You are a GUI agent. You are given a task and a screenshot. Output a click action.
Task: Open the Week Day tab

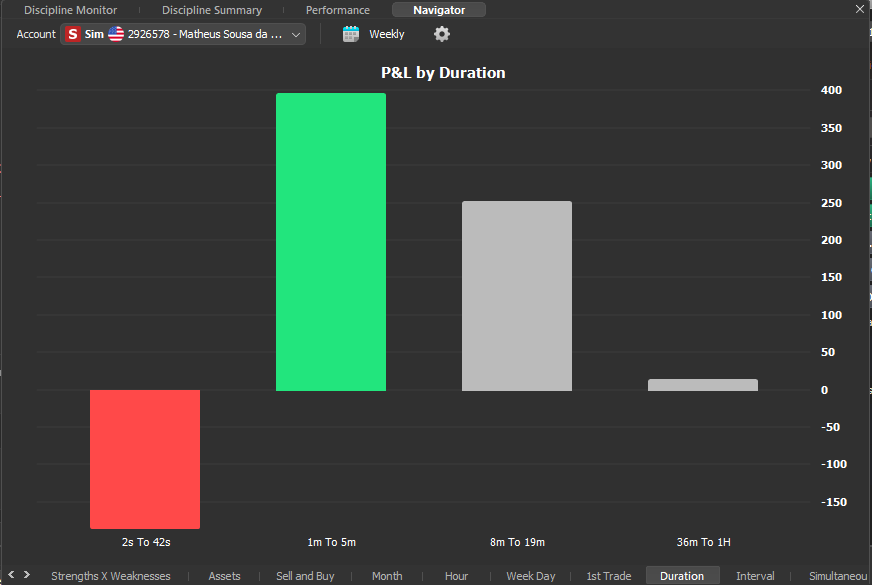tap(531, 576)
